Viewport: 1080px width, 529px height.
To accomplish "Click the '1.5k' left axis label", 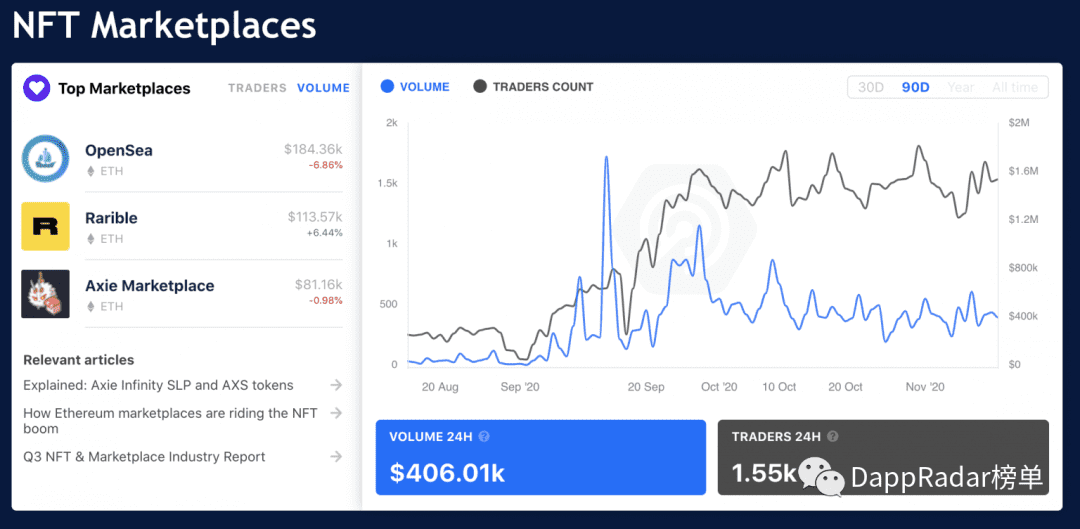I will (x=388, y=183).
